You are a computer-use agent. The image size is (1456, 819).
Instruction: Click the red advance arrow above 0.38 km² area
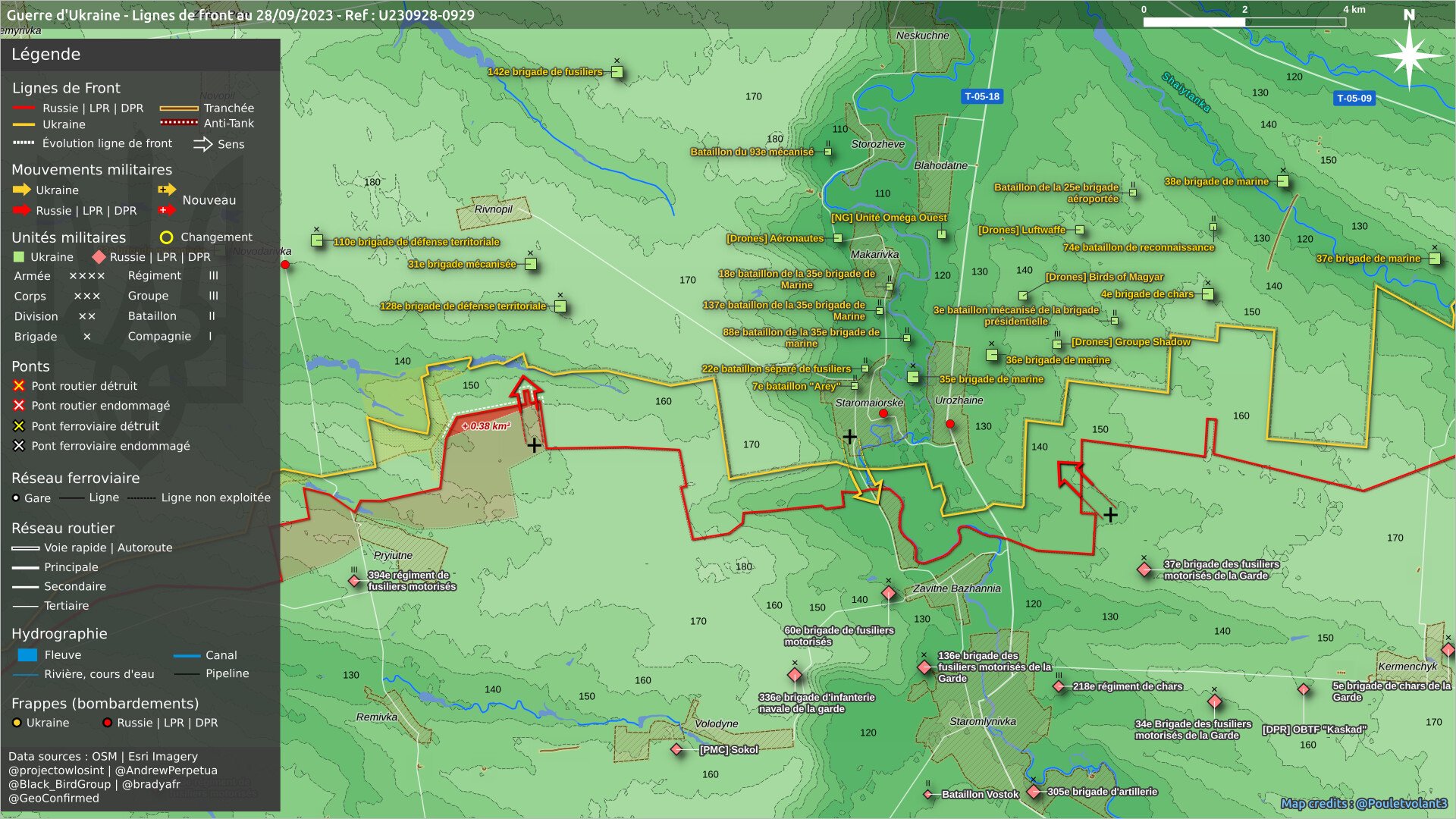click(526, 392)
